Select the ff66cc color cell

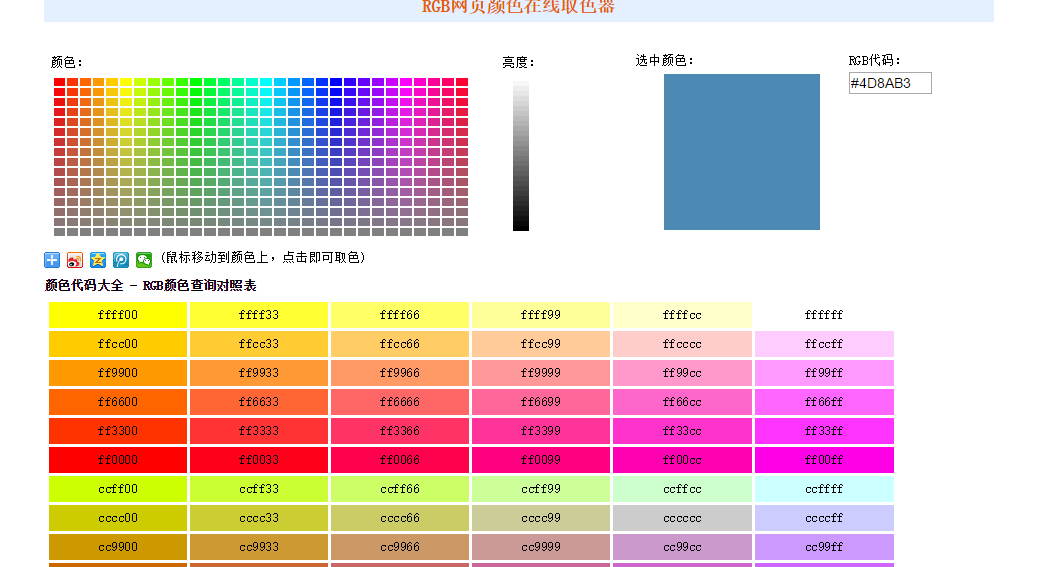pyautogui.click(x=682, y=402)
